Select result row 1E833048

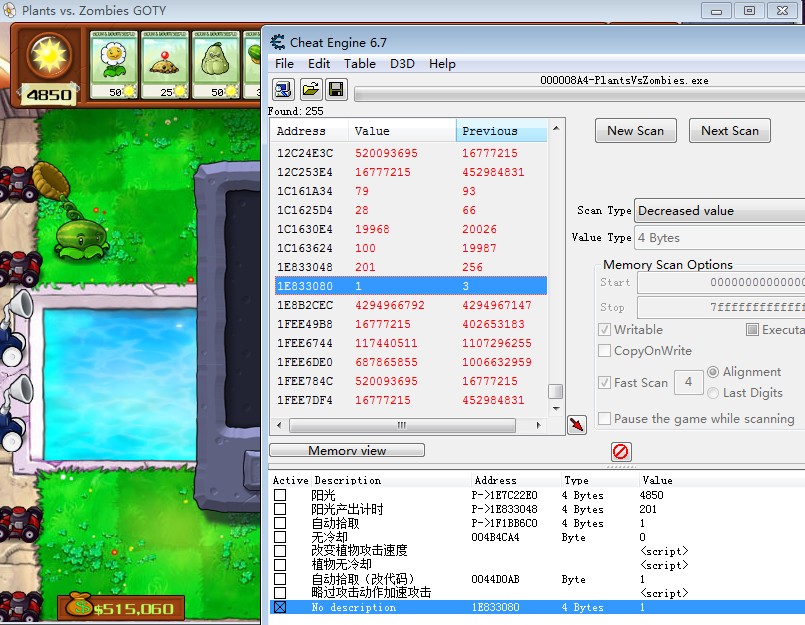tap(411, 267)
